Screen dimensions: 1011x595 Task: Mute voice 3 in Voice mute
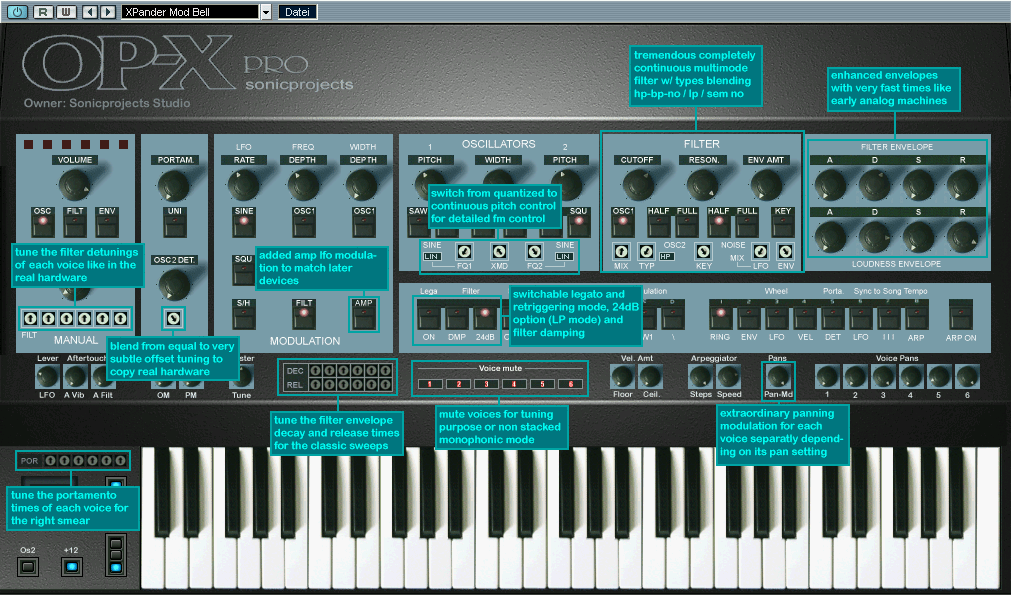[x=486, y=384]
